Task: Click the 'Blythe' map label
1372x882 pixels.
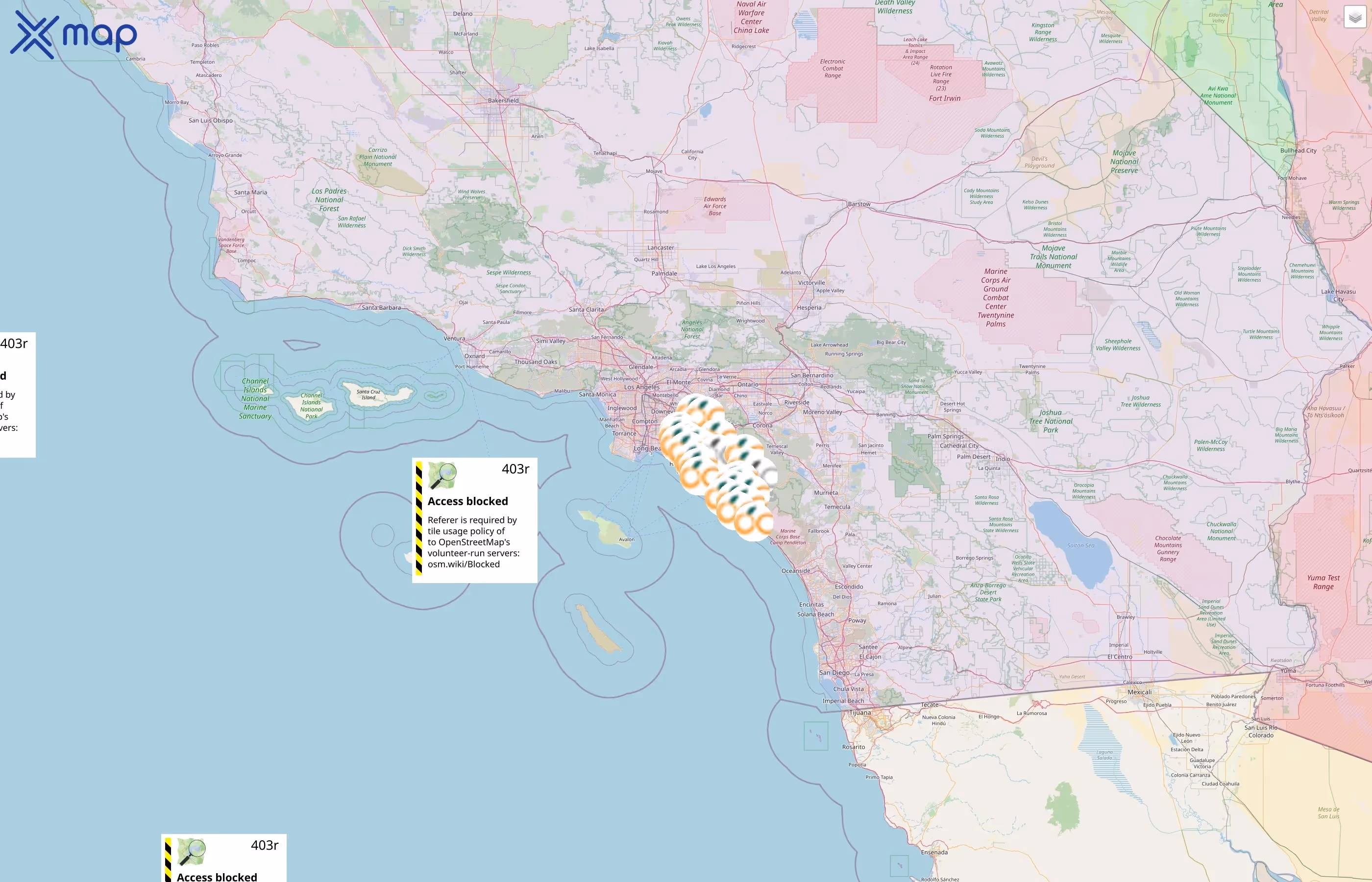Action: (x=1293, y=482)
